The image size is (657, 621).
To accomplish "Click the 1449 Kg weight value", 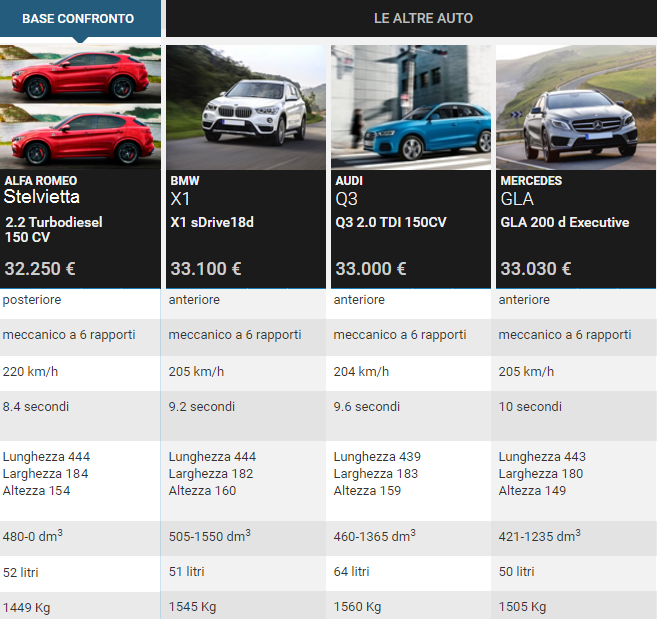I will point(26,608).
